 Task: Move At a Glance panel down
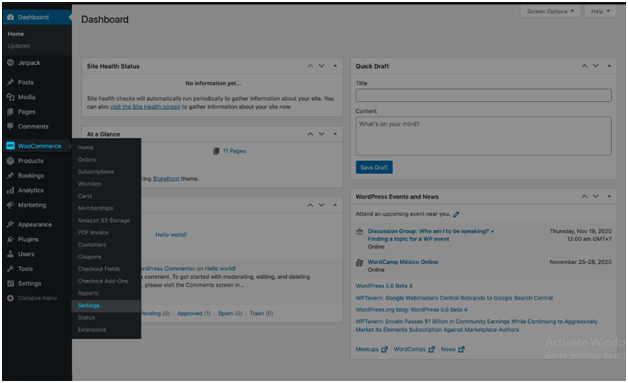(321, 134)
